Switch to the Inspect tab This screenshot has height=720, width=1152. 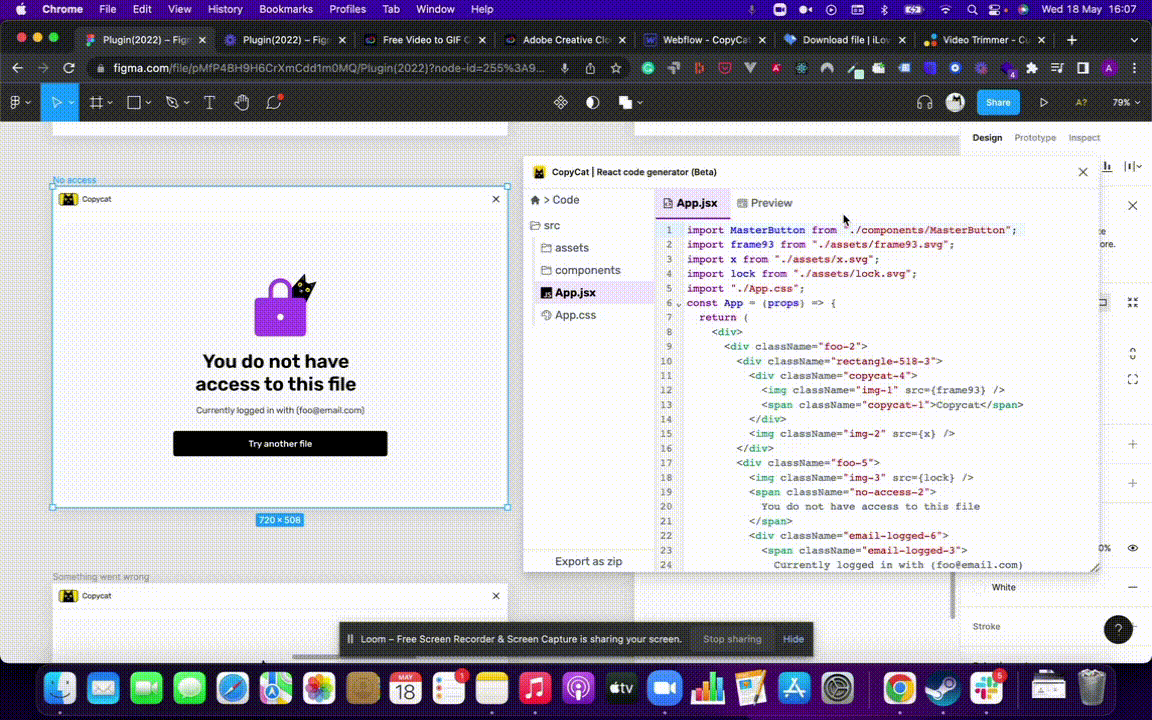point(1084,137)
